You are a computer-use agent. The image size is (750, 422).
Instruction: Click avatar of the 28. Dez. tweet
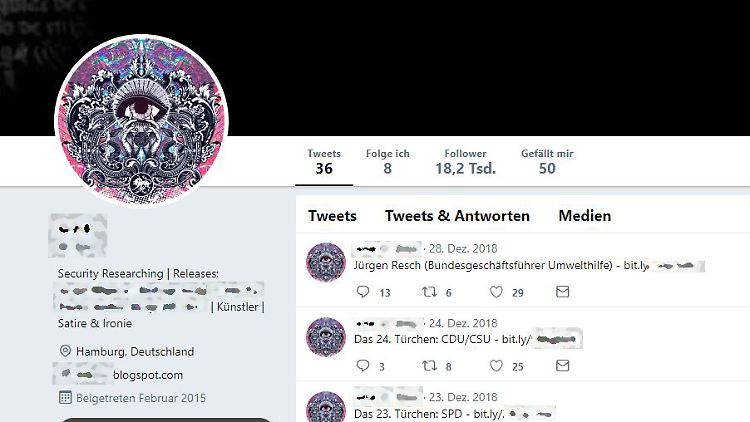[326, 262]
